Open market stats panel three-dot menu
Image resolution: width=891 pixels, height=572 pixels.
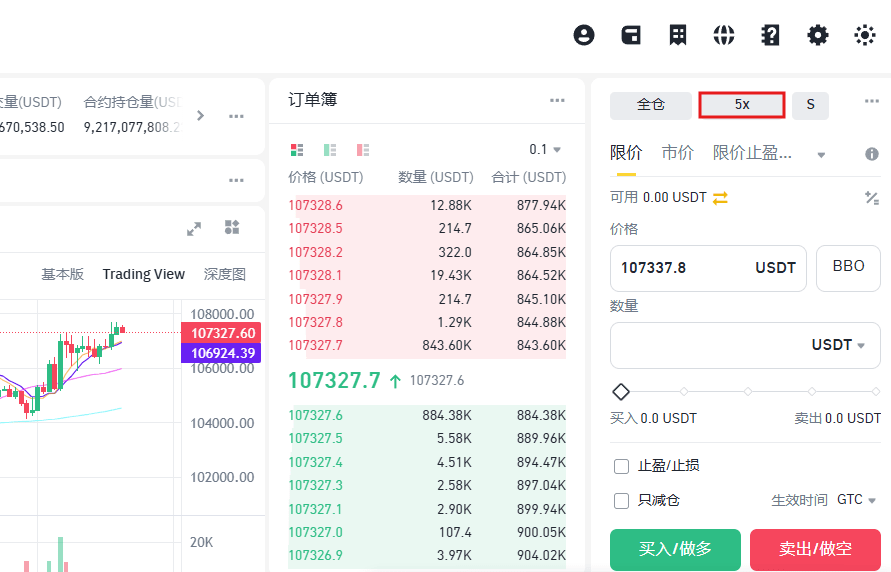coord(236,116)
